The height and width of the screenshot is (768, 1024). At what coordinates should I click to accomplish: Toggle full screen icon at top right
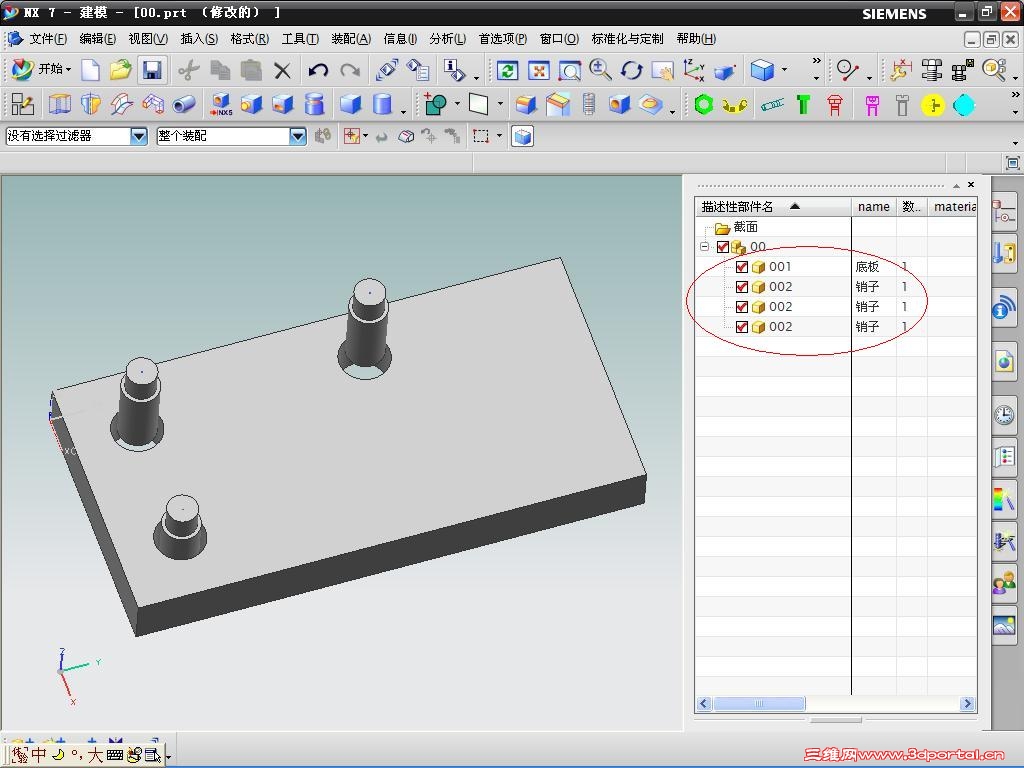coord(1012,163)
